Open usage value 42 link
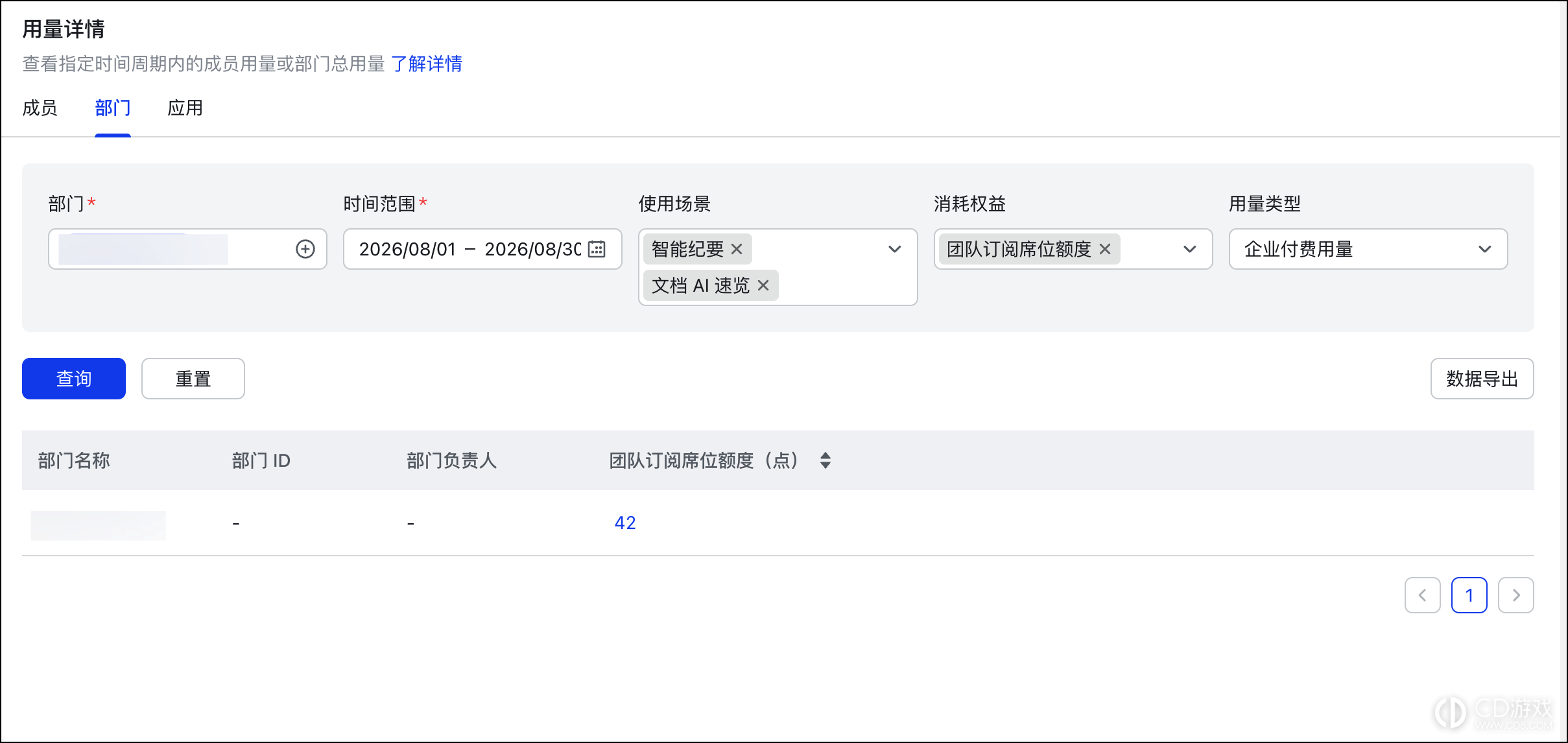Viewport: 1568px width, 743px height. click(x=625, y=523)
